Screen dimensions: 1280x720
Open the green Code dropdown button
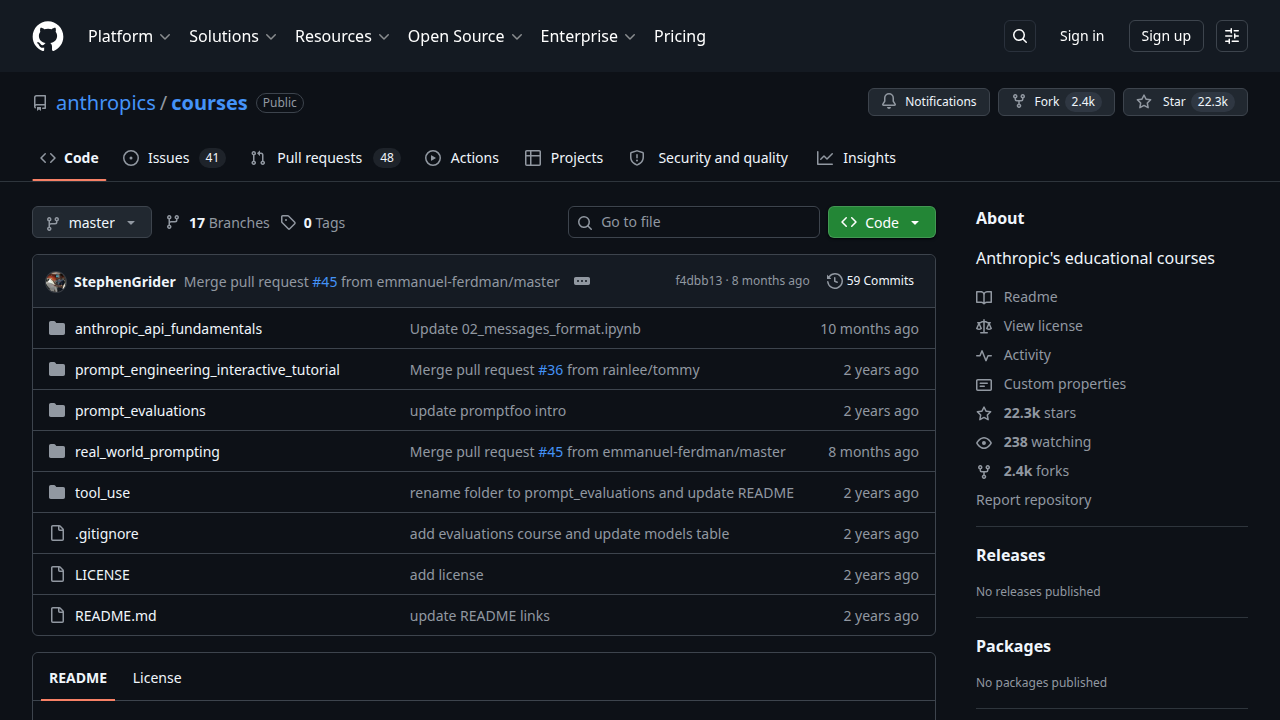(x=882, y=223)
